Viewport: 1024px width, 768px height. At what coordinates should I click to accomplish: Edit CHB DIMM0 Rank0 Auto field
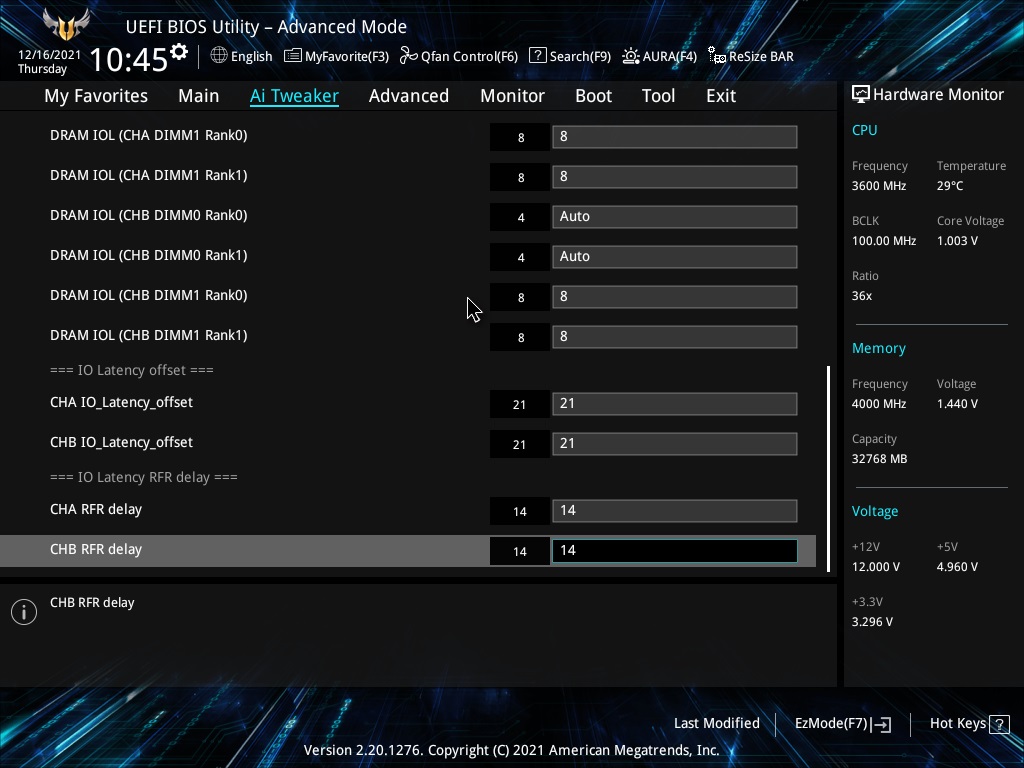pos(675,217)
